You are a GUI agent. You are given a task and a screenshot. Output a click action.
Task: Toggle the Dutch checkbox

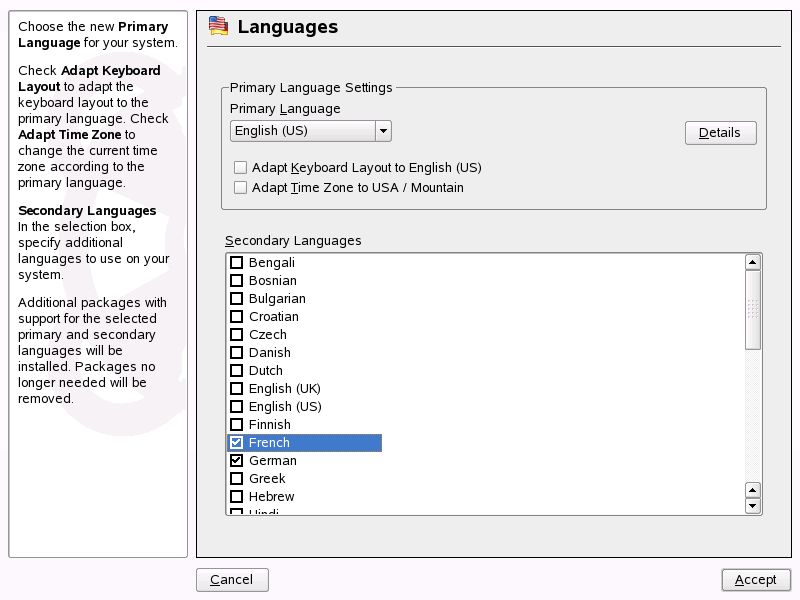click(237, 371)
